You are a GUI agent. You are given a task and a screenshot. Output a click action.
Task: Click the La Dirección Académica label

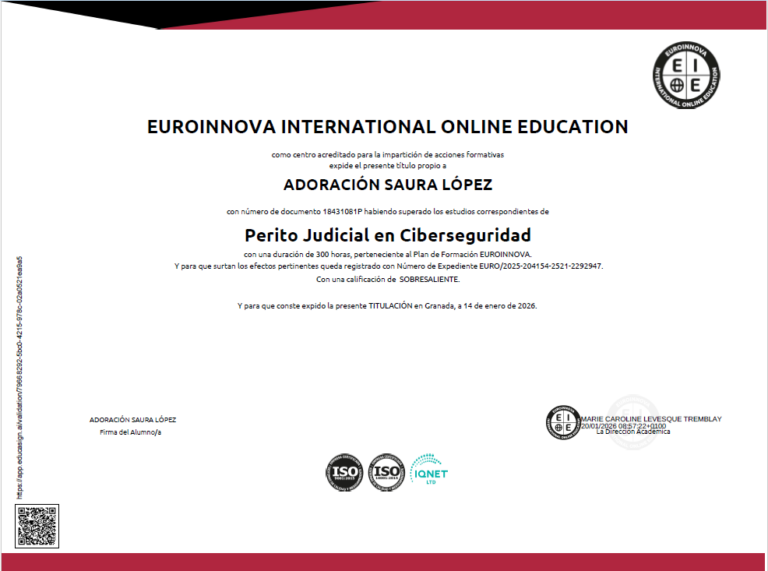click(x=633, y=432)
